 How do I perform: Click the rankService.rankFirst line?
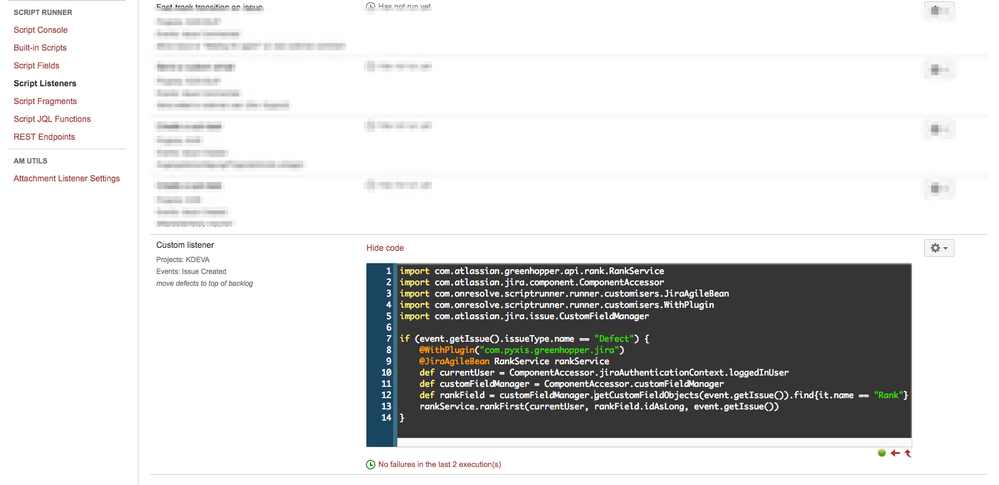600,409
